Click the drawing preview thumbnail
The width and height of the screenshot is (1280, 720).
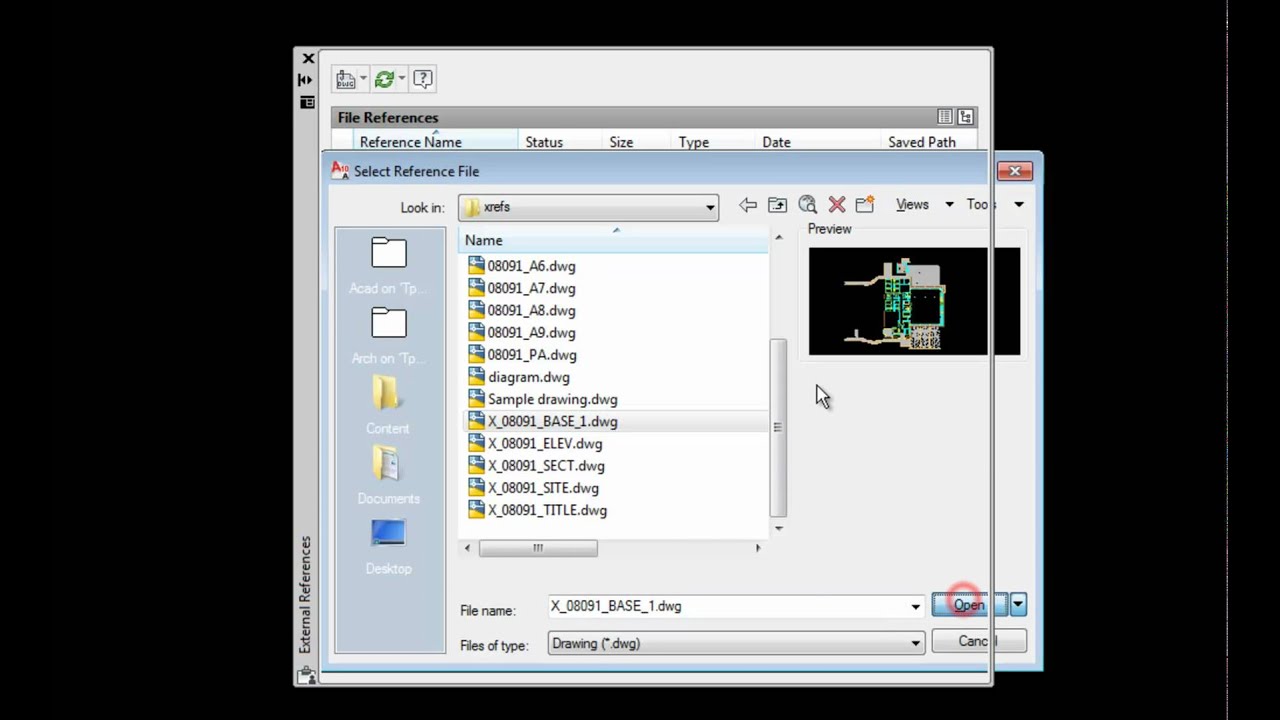tap(914, 301)
